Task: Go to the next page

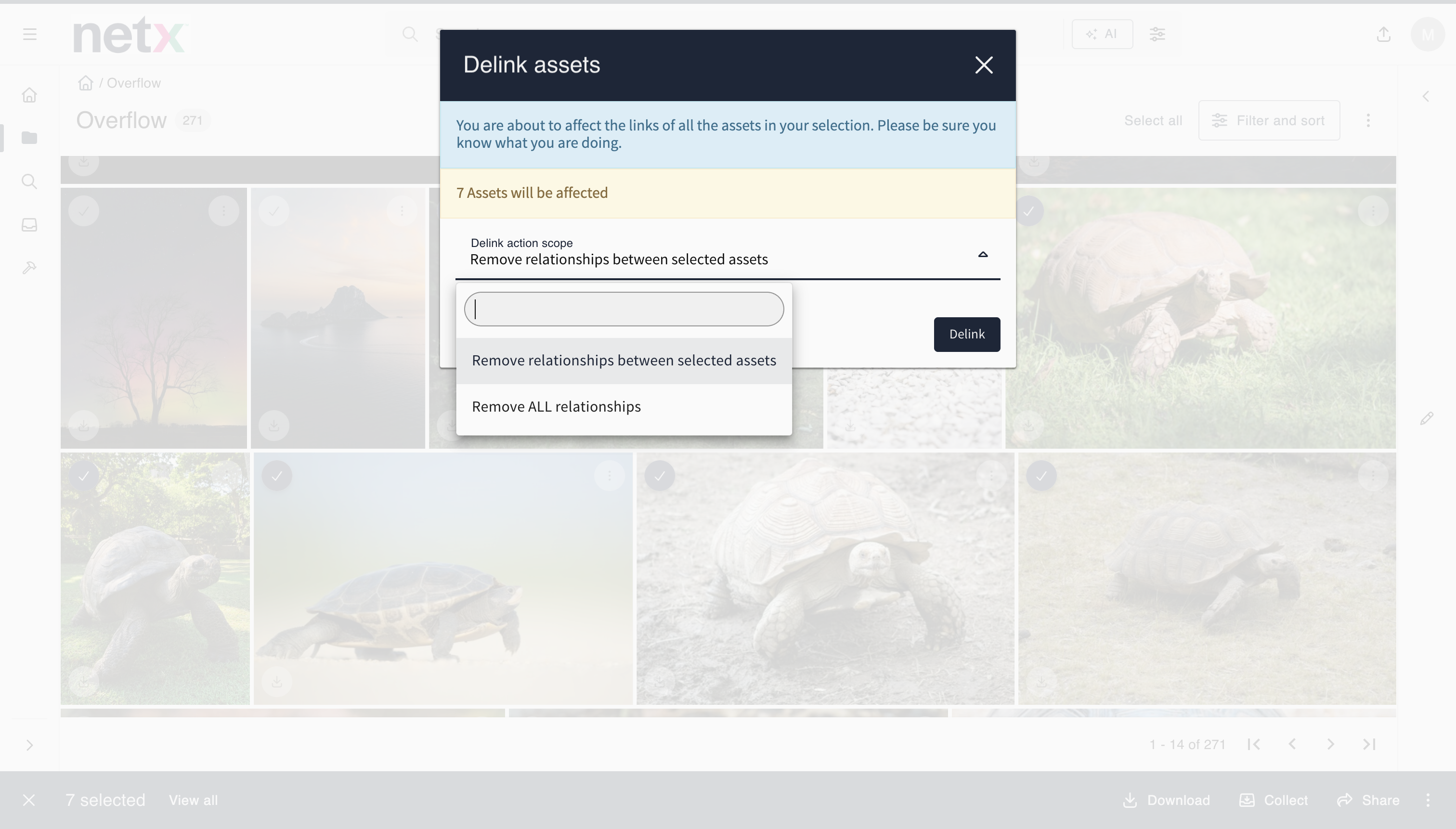Action: point(1330,744)
